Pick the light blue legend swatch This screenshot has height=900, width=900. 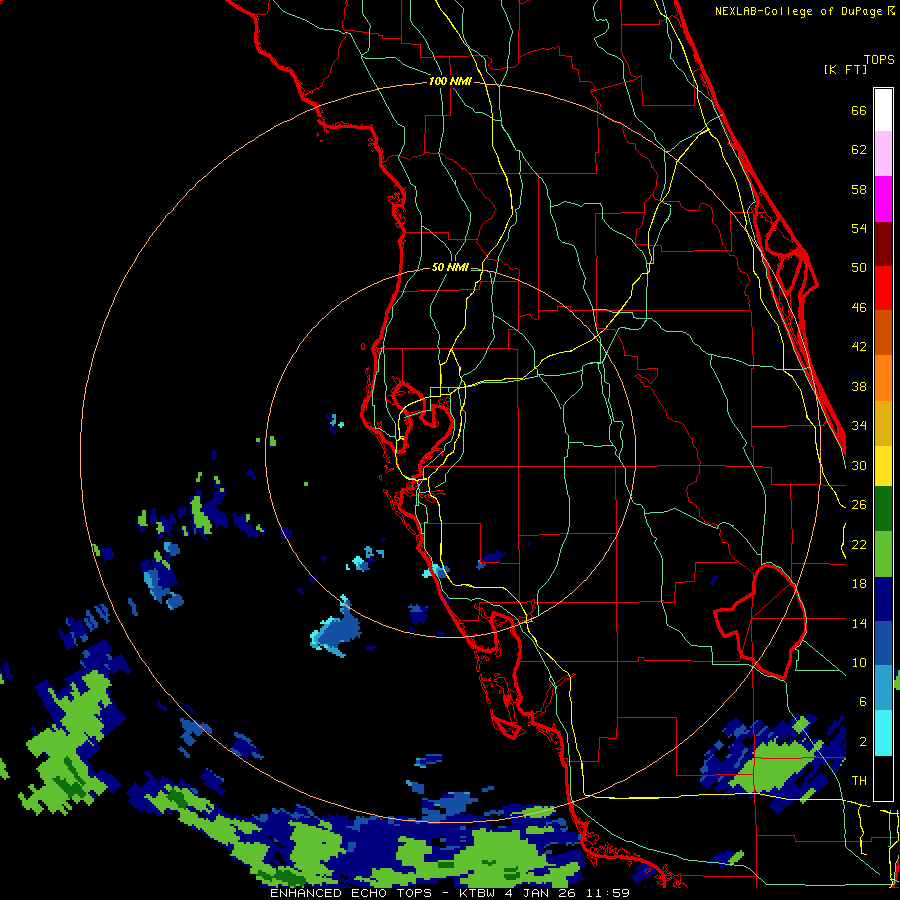tap(883, 688)
